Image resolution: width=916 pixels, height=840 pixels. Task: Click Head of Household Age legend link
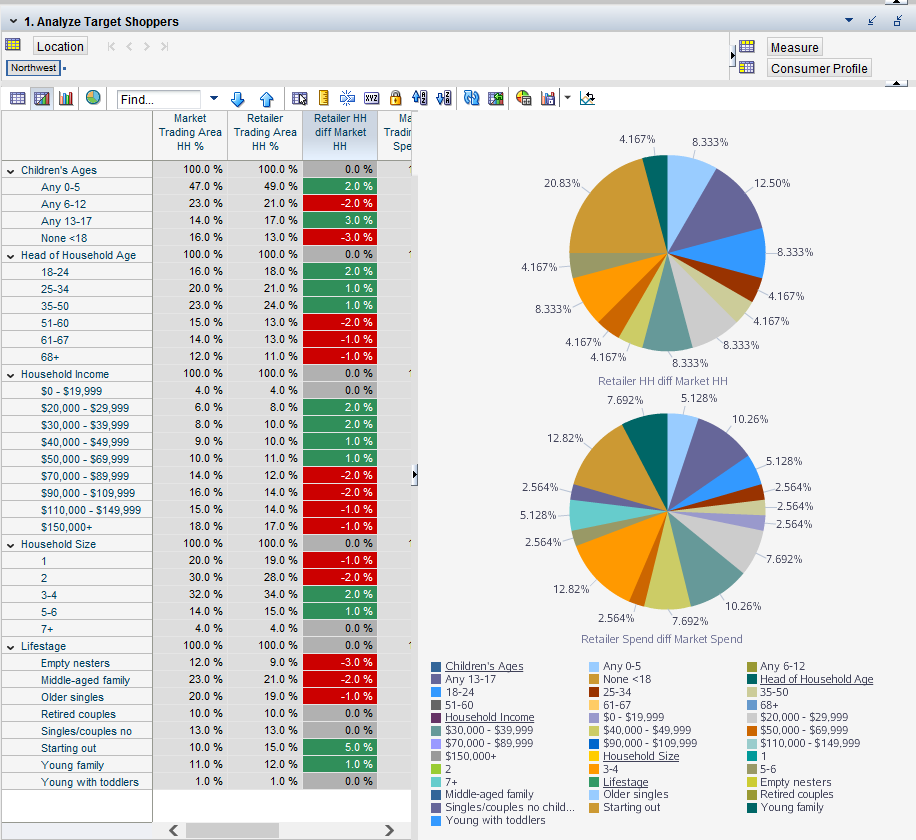[816, 679]
